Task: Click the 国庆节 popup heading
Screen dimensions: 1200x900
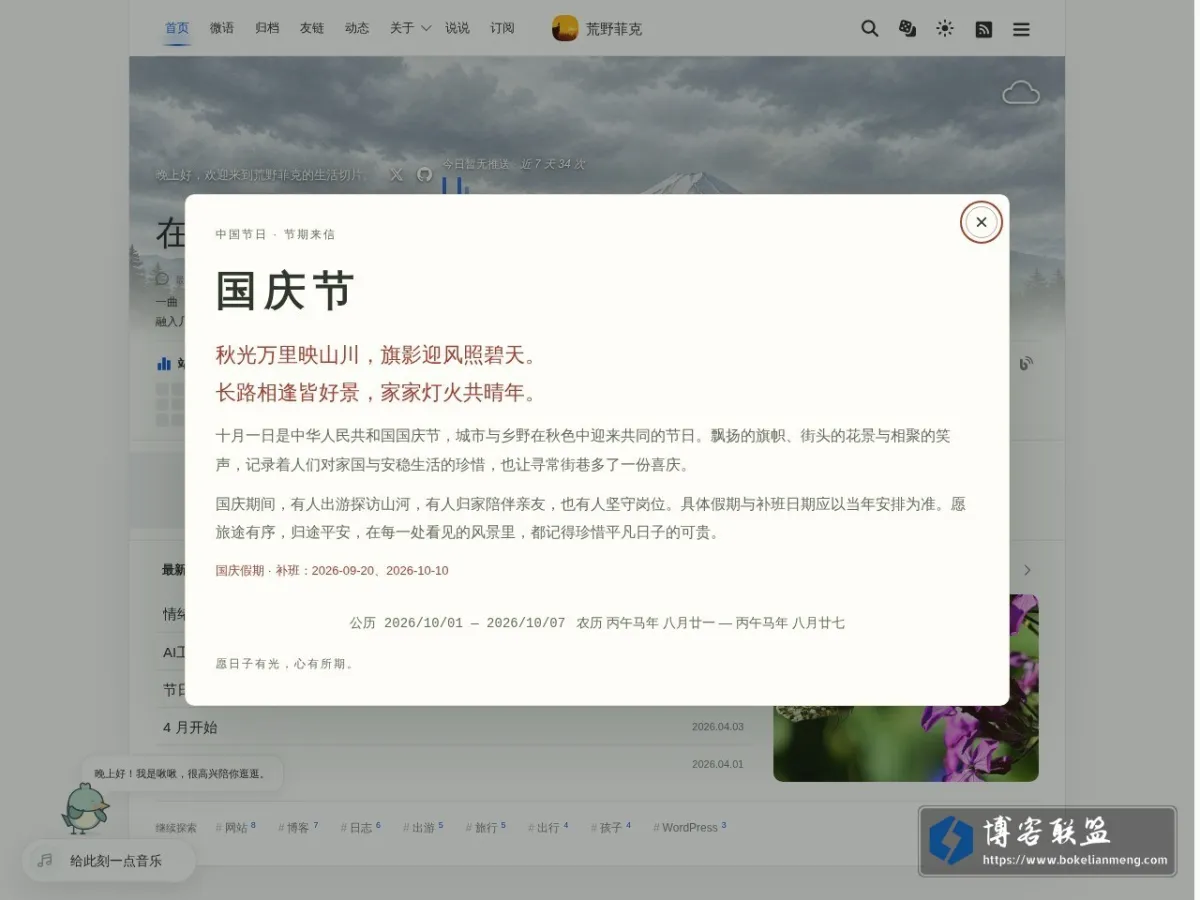Action: coord(285,291)
